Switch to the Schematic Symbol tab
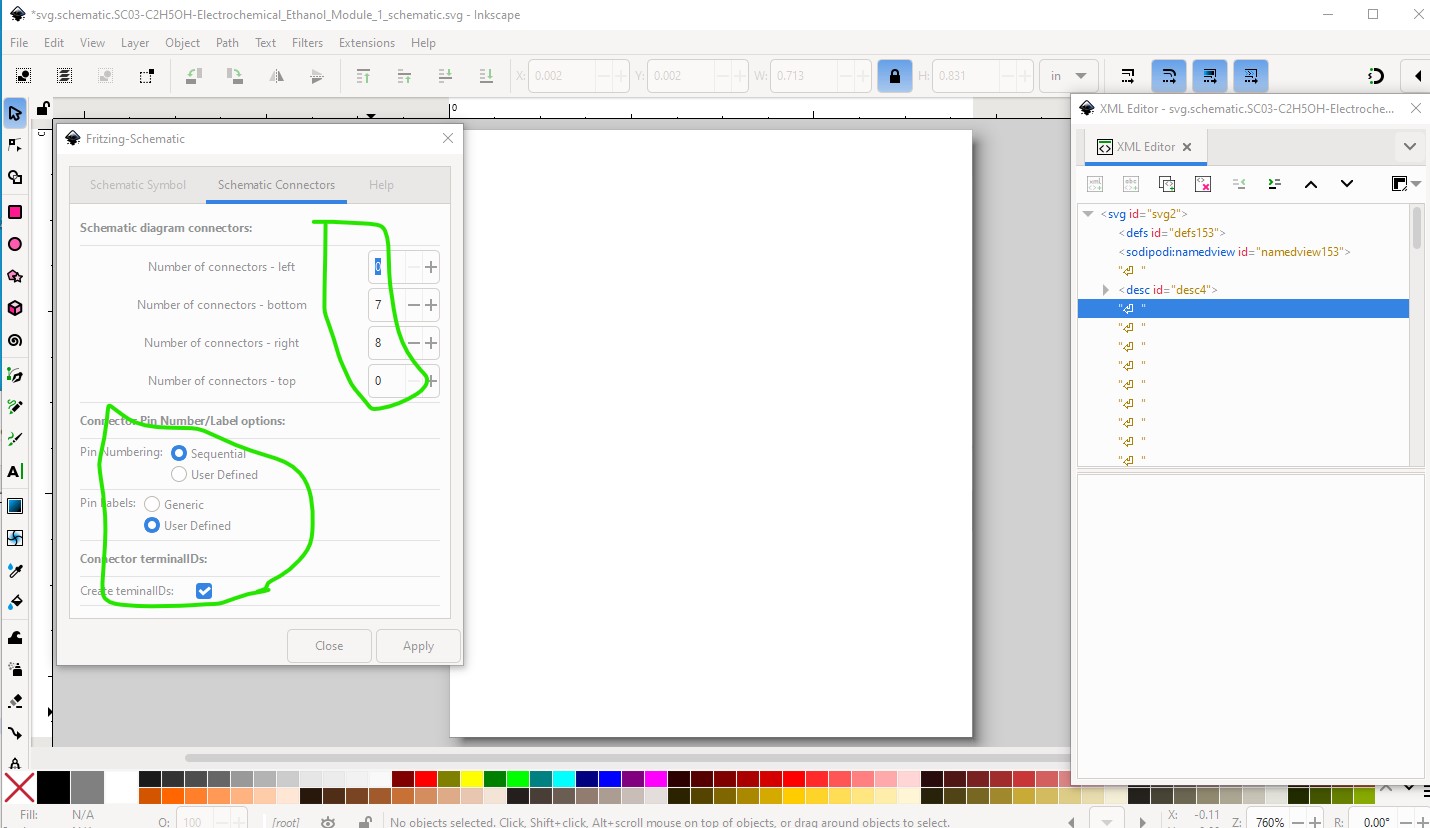The image size is (1430, 828). coord(138,185)
